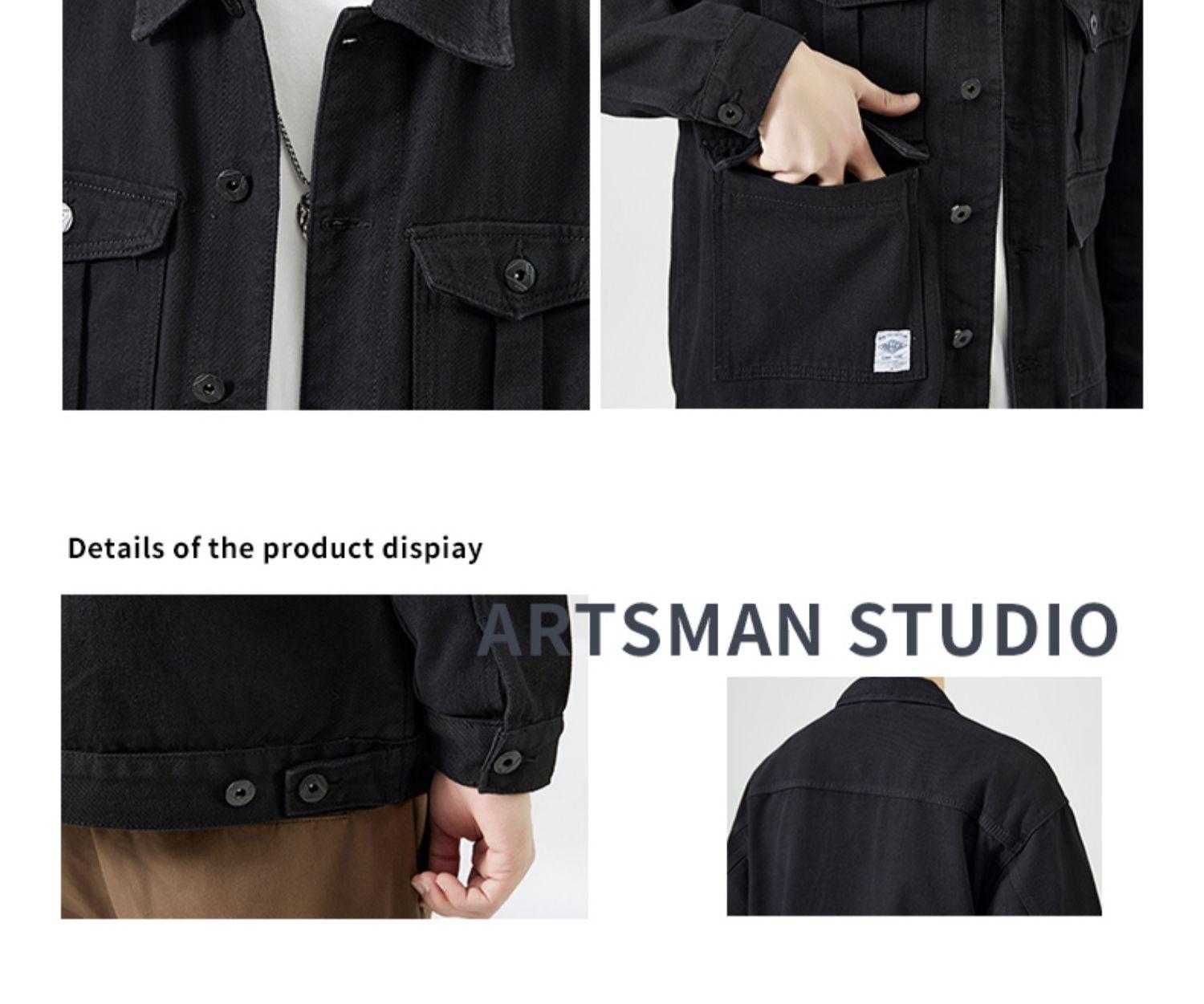
Task: Click the large square patch pocket
Action: click(x=817, y=274)
